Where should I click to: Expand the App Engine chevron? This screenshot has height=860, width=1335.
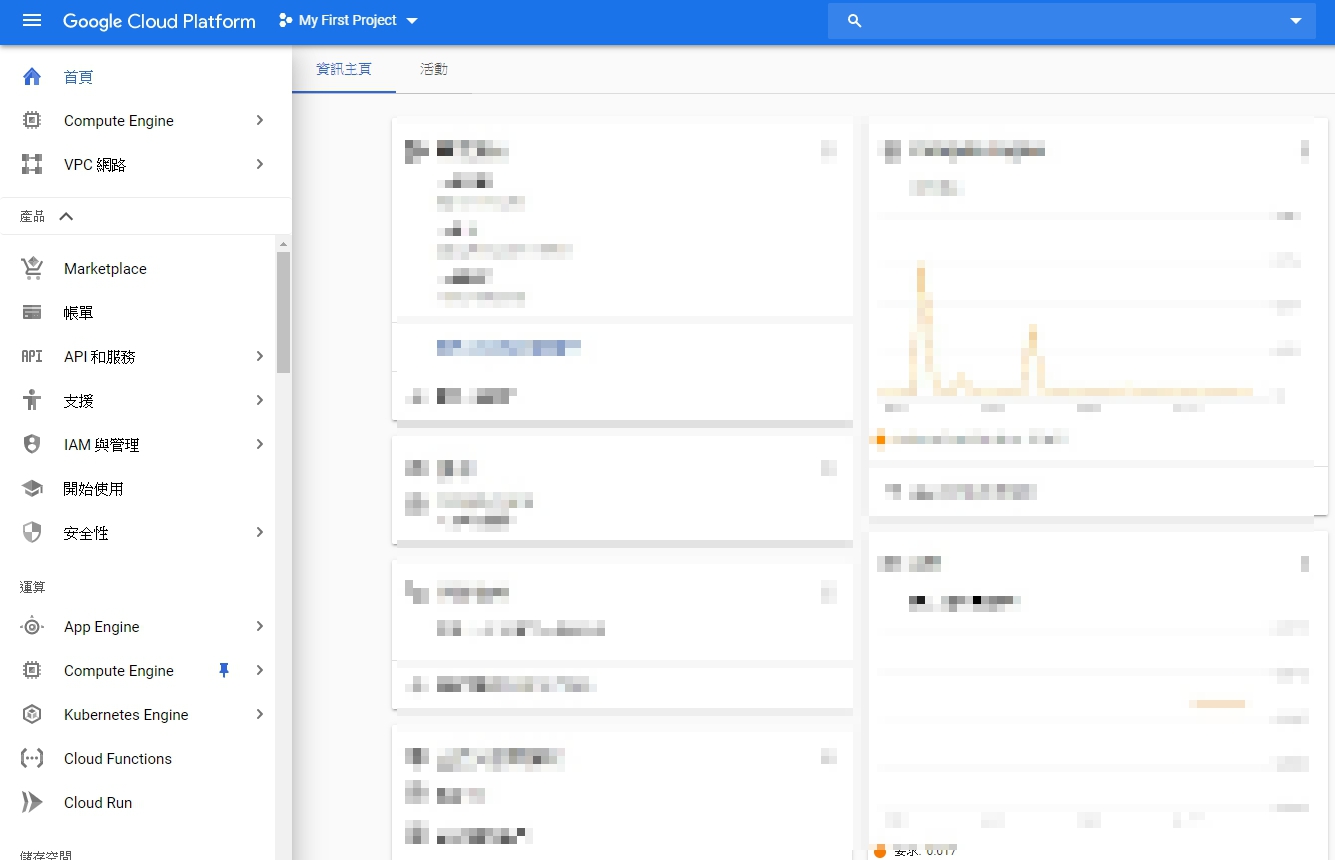point(260,626)
